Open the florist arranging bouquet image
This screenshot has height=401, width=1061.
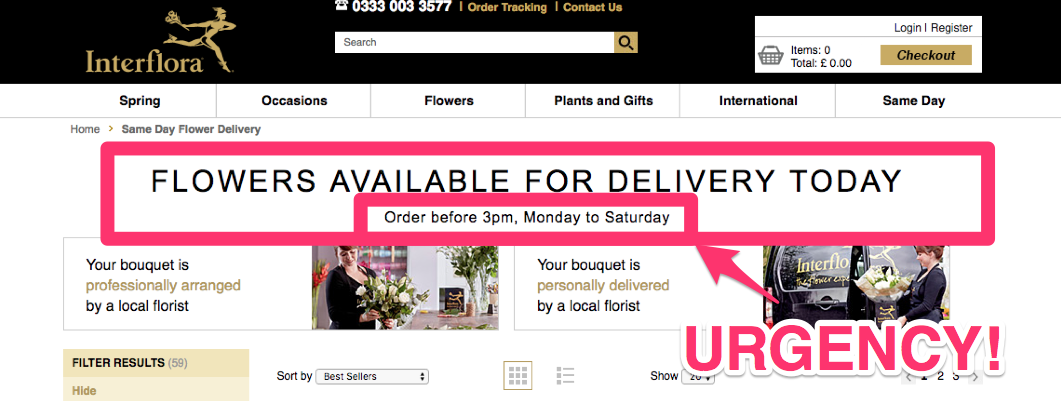pyautogui.click(x=405, y=287)
